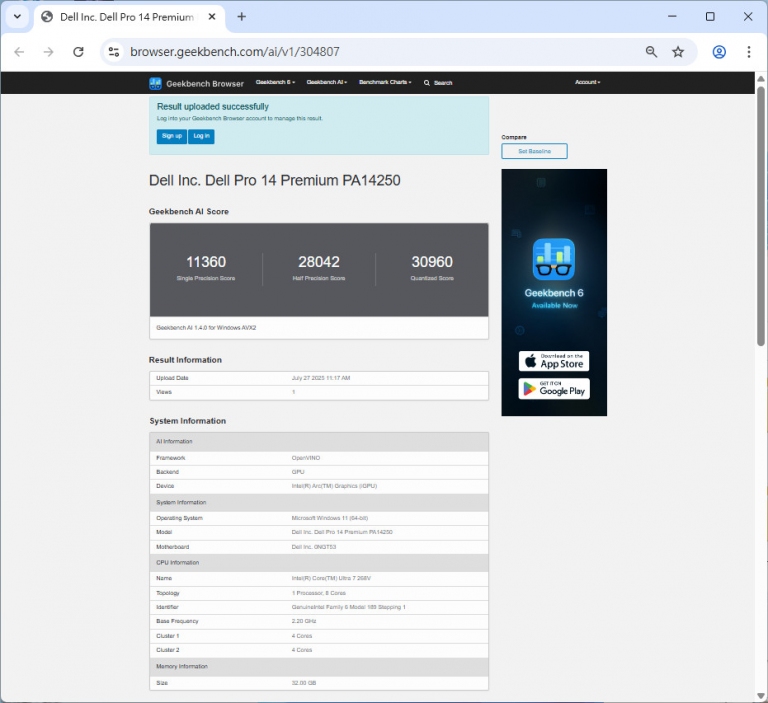Image resolution: width=768 pixels, height=703 pixels.
Task: Click the Topology value 1 Processor, 8 Cores
Action: (319, 593)
